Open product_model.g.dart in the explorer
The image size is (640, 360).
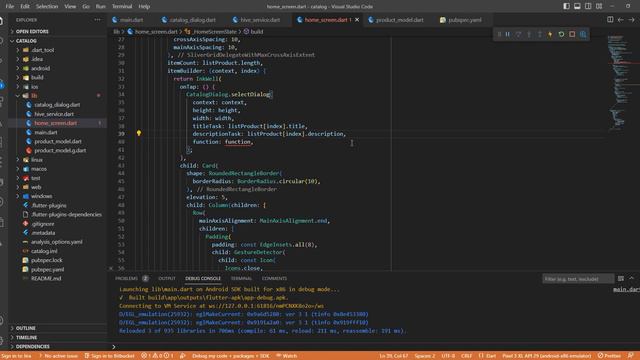point(60,150)
